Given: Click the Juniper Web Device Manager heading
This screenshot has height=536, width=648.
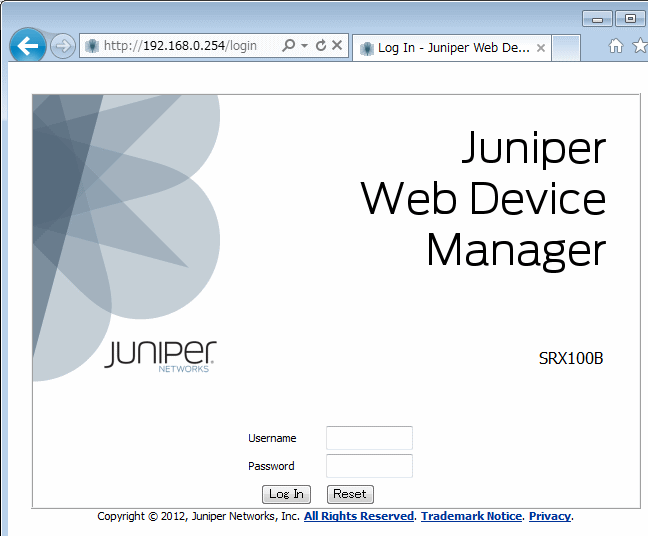Looking at the screenshot, I should pos(483,200).
